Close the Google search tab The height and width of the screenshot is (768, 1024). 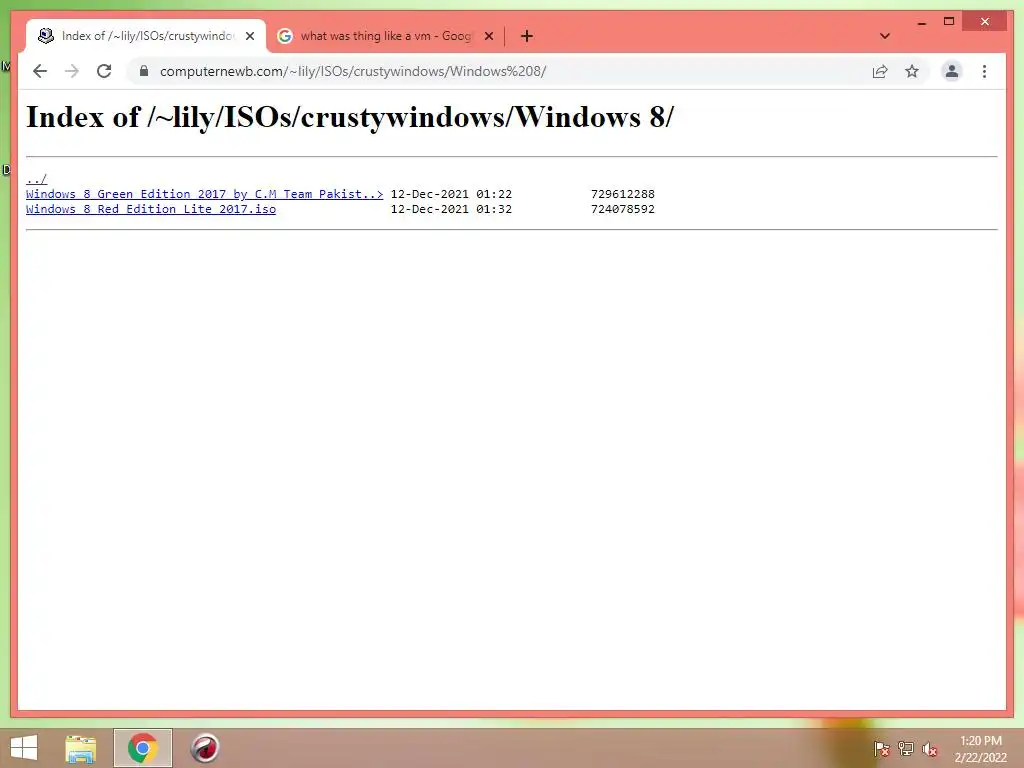coord(488,36)
